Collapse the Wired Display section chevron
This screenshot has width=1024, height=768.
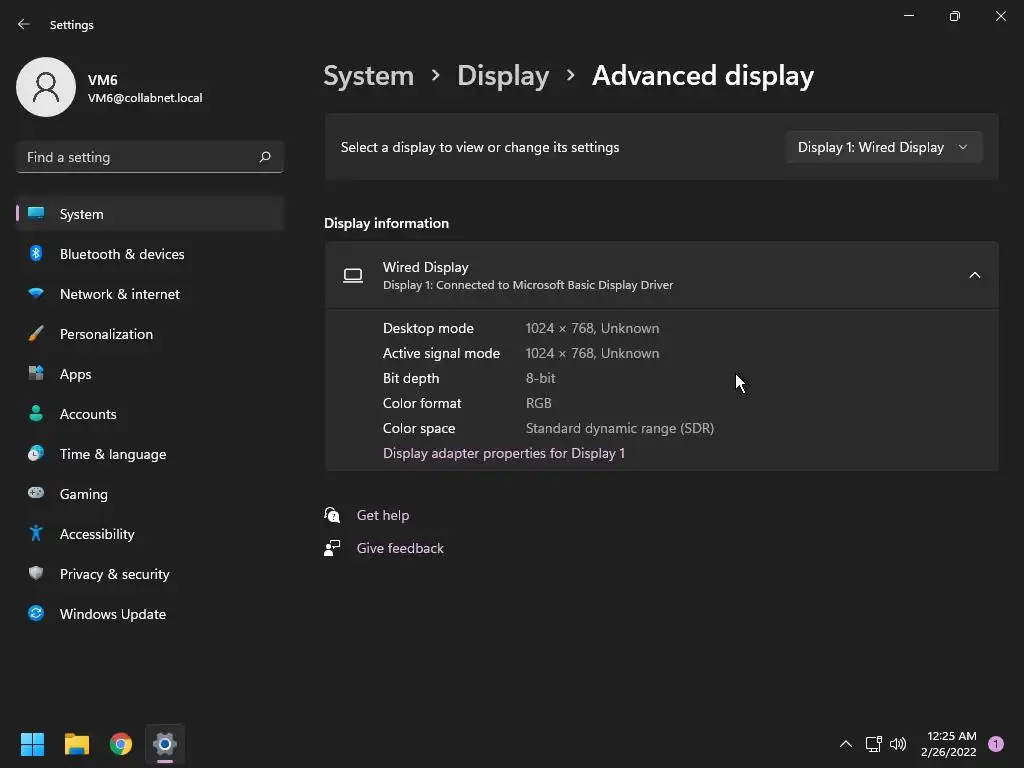coord(974,275)
